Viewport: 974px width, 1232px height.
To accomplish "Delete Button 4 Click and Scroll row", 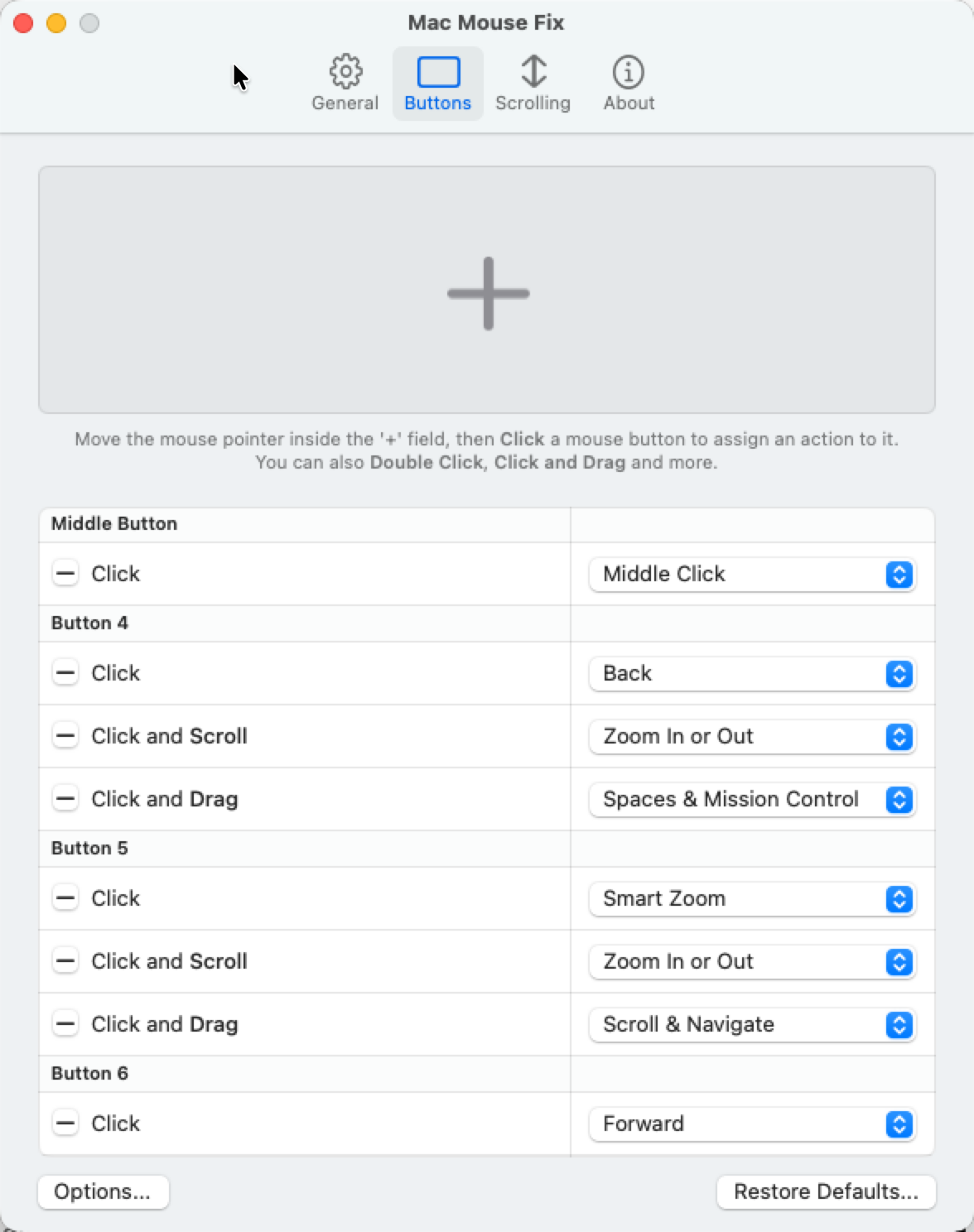I will 65,736.
